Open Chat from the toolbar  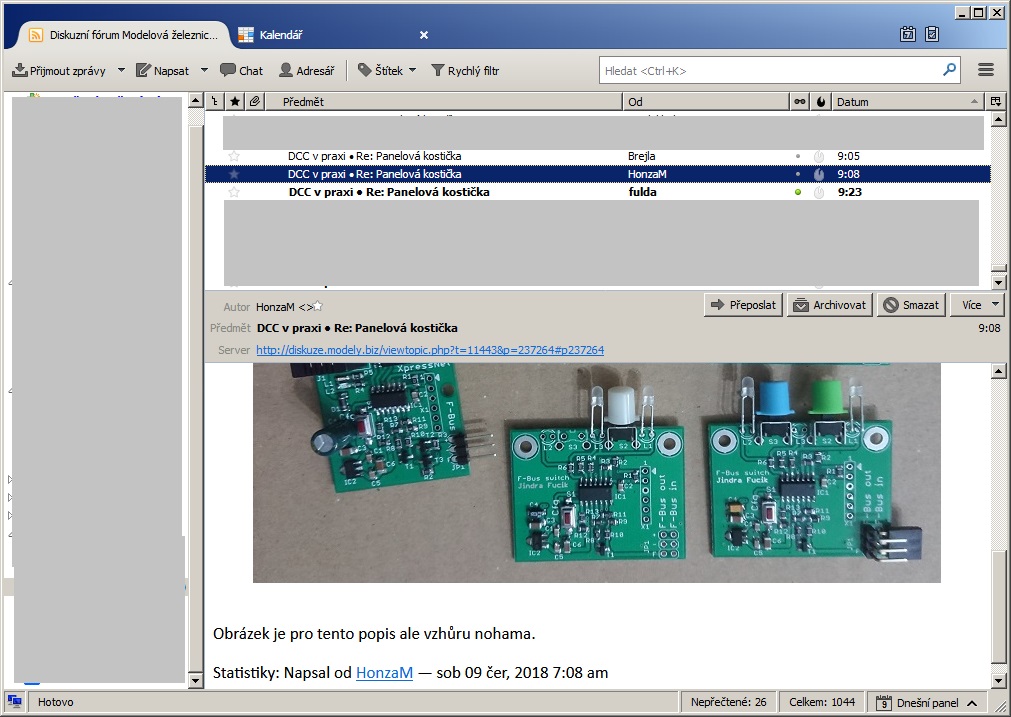tap(241, 71)
